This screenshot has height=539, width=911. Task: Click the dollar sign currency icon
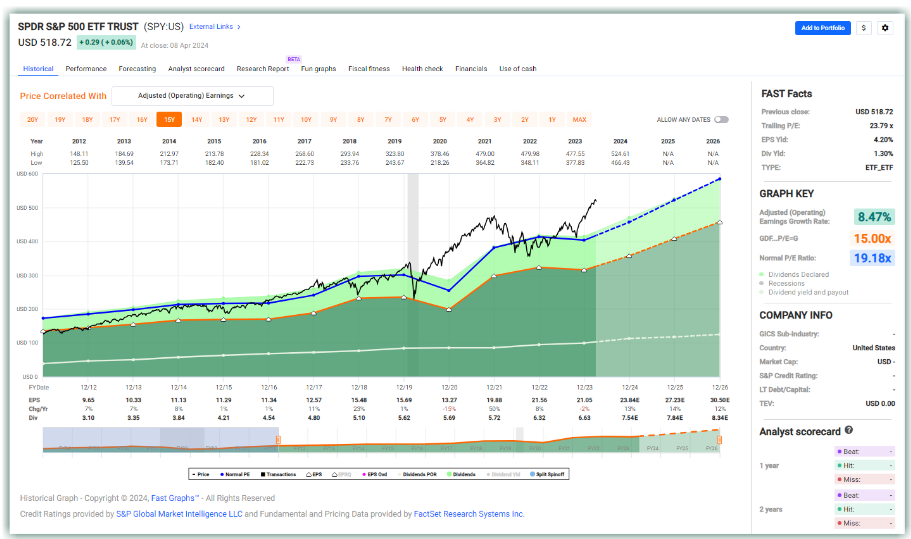tap(864, 28)
